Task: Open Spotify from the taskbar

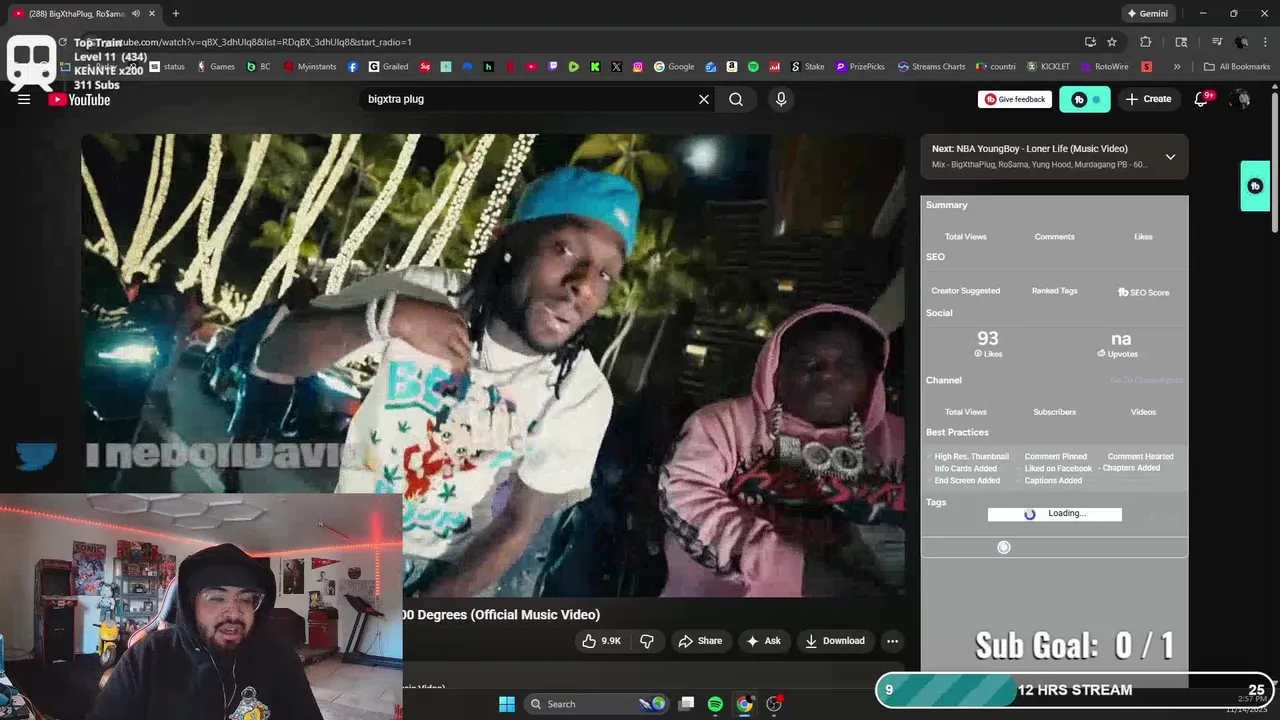Action: click(x=715, y=704)
